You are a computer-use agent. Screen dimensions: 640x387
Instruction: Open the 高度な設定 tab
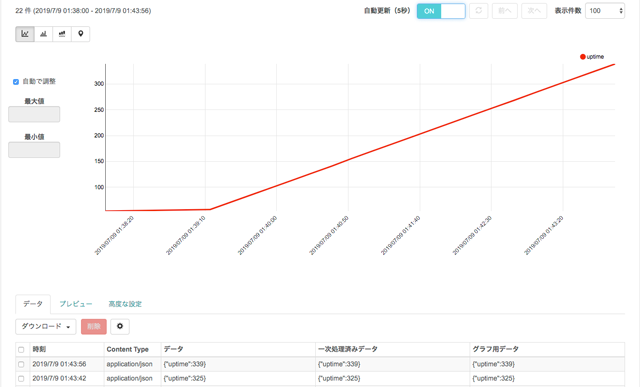click(x=125, y=304)
